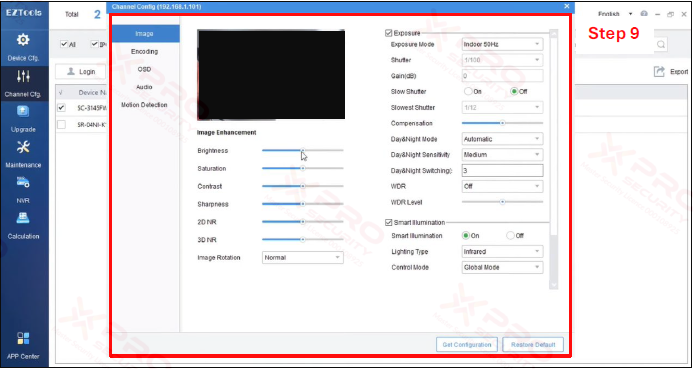
Task: Toggle the Exposure checkbox
Action: coord(388,33)
